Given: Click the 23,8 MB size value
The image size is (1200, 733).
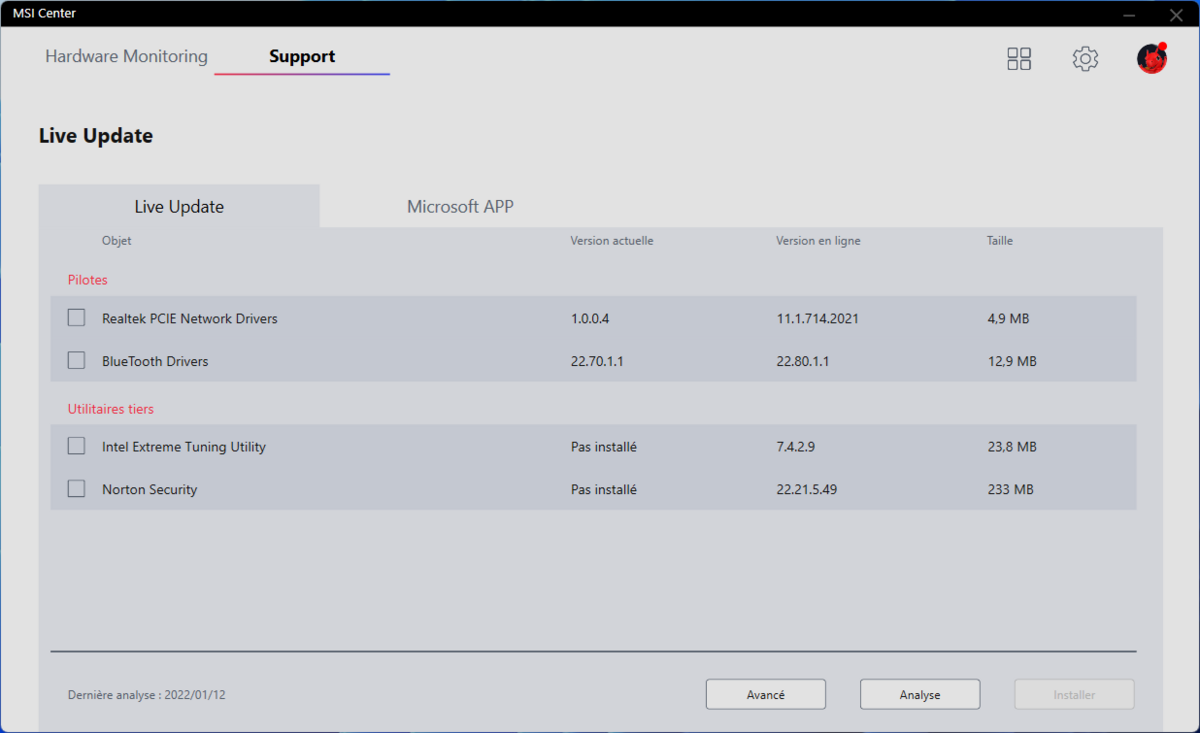Looking at the screenshot, I should pyautogui.click(x=1012, y=447).
